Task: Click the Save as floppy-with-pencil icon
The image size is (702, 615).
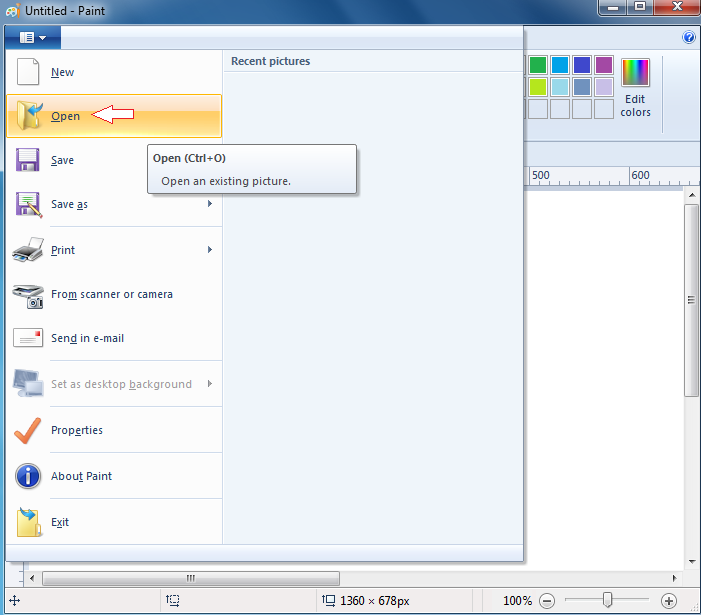Action: coord(29,205)
